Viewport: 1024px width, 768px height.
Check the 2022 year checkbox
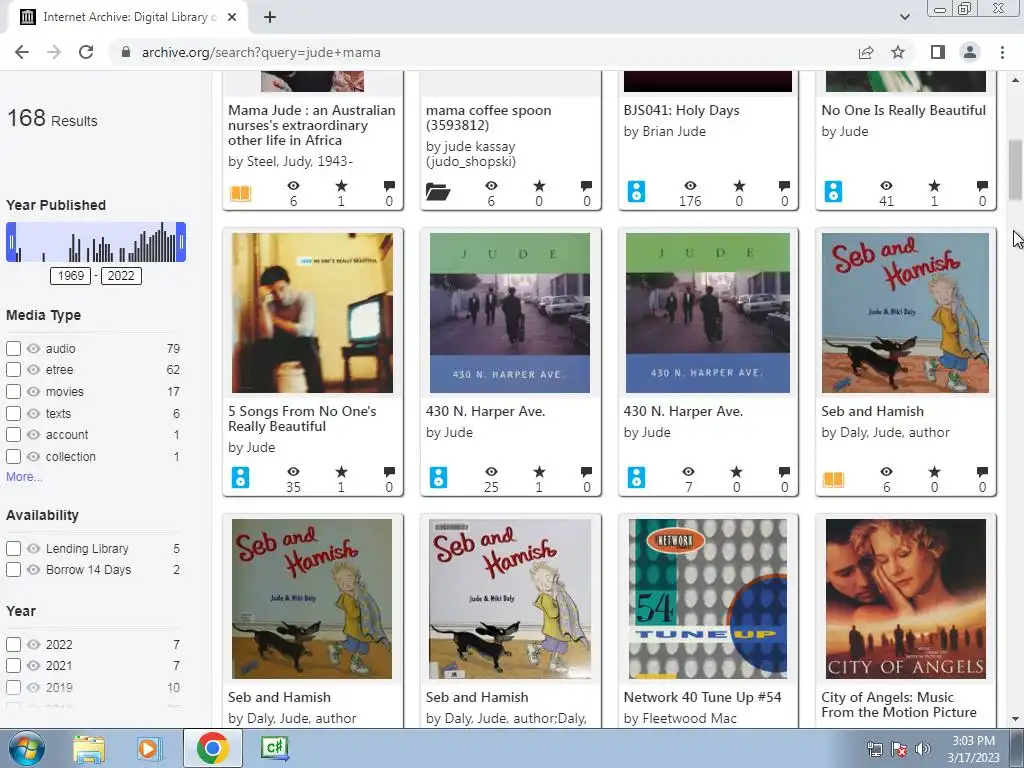click(13, 645)
